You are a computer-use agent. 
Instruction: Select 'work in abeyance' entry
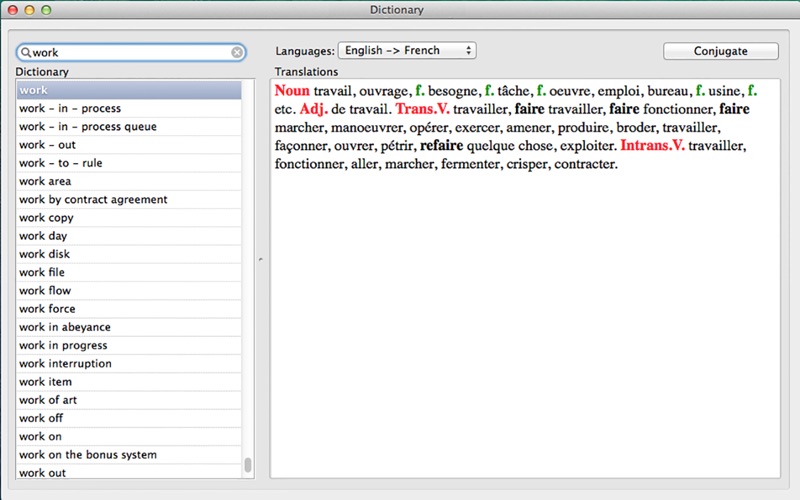coord(129,327)
